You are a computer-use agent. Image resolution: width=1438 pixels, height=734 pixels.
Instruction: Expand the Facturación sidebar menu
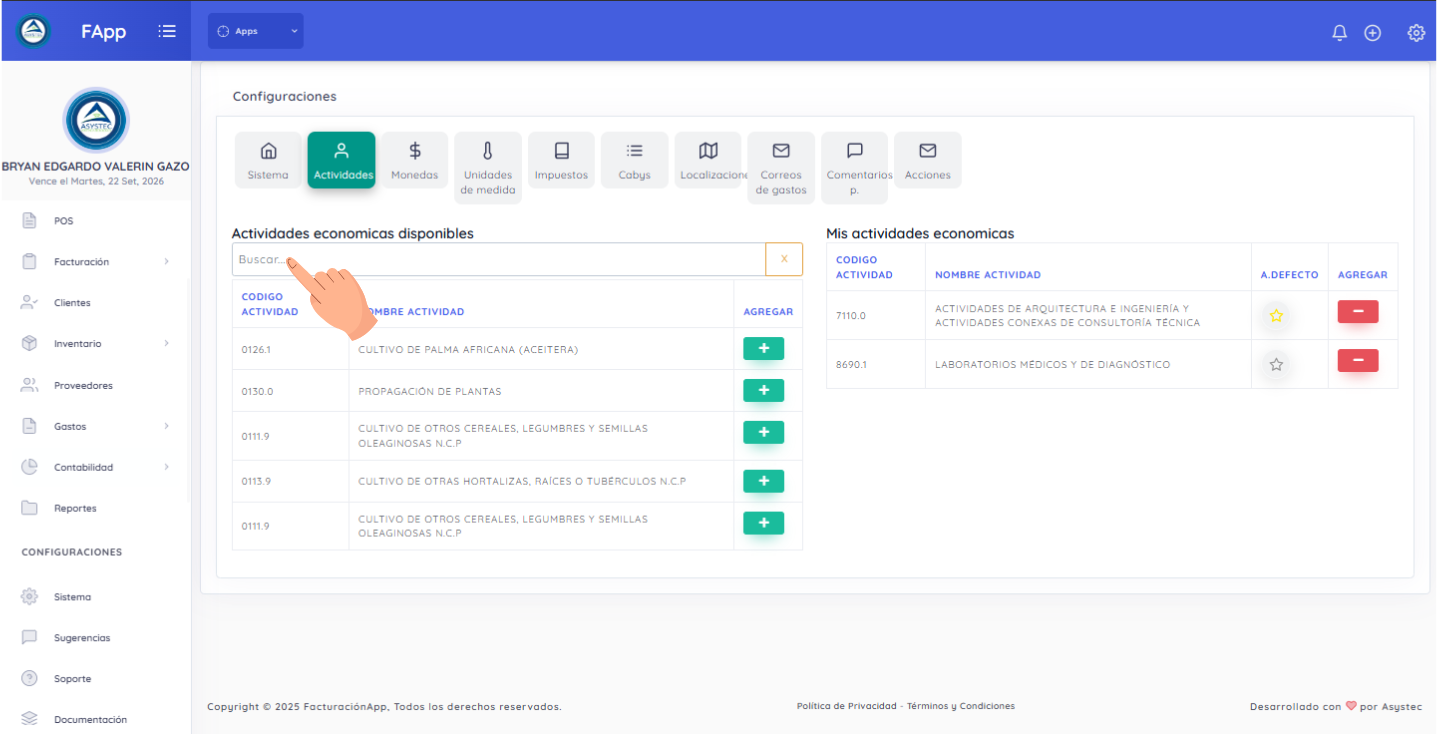(x=95, y=262)
